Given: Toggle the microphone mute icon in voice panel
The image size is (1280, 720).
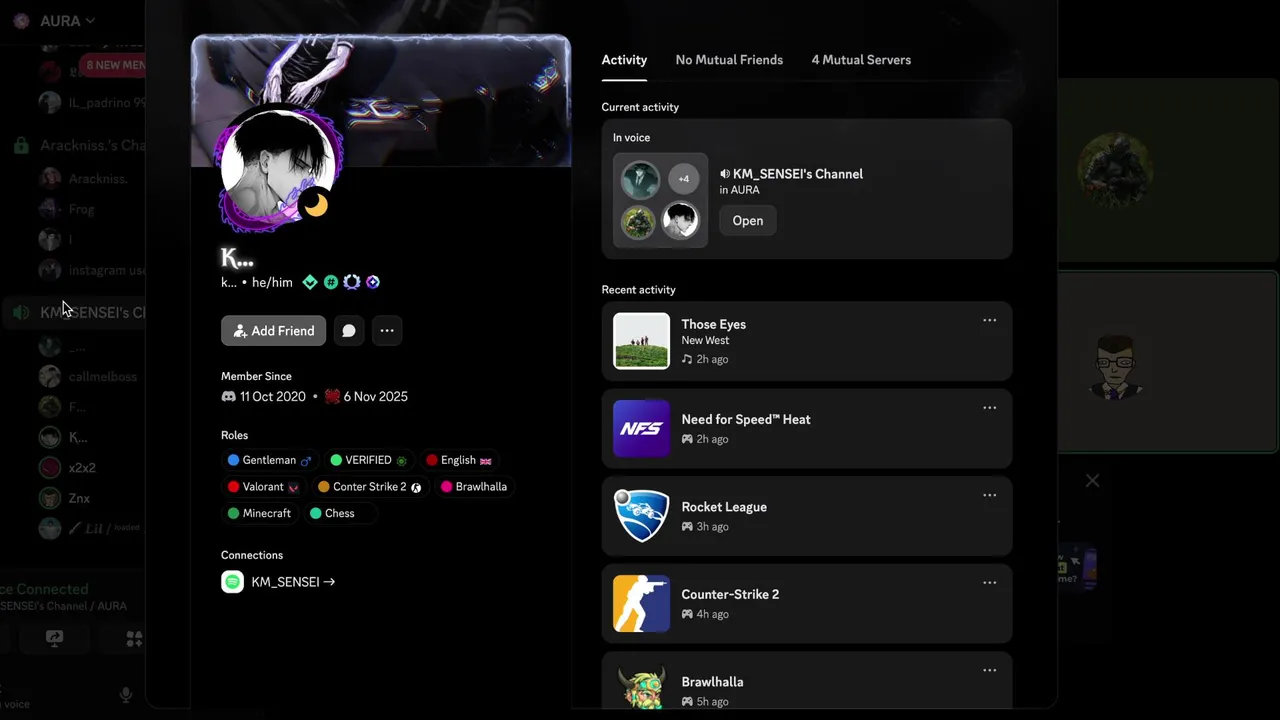Looking at the screenshot, I should (126, 694).
